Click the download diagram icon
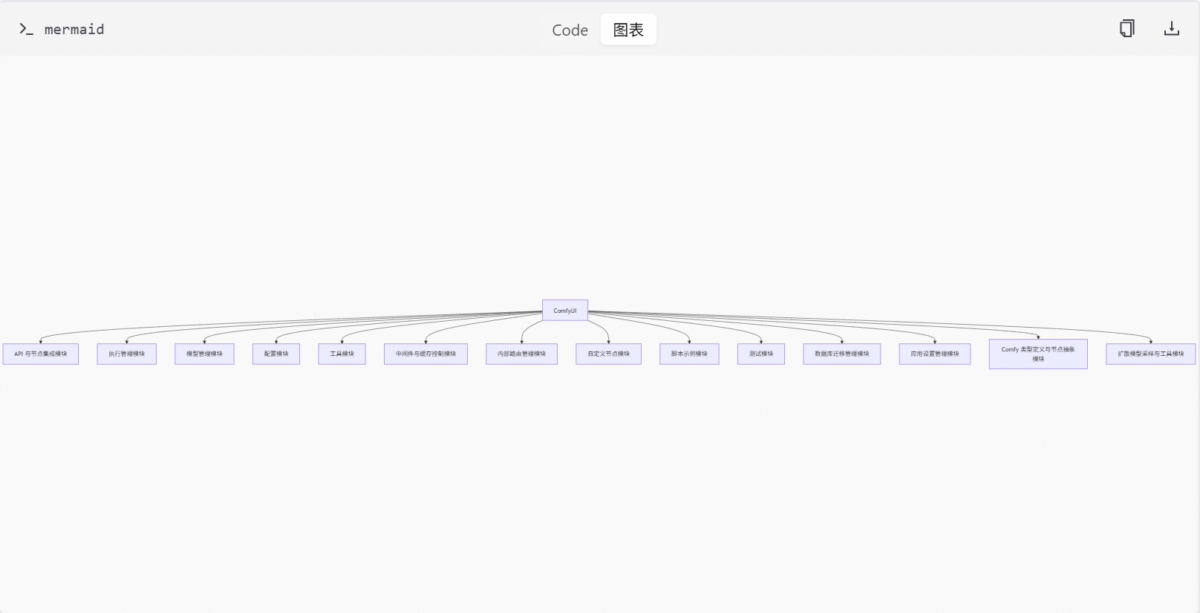This screenshot has width=1200, height=613. pos(1172,29)
